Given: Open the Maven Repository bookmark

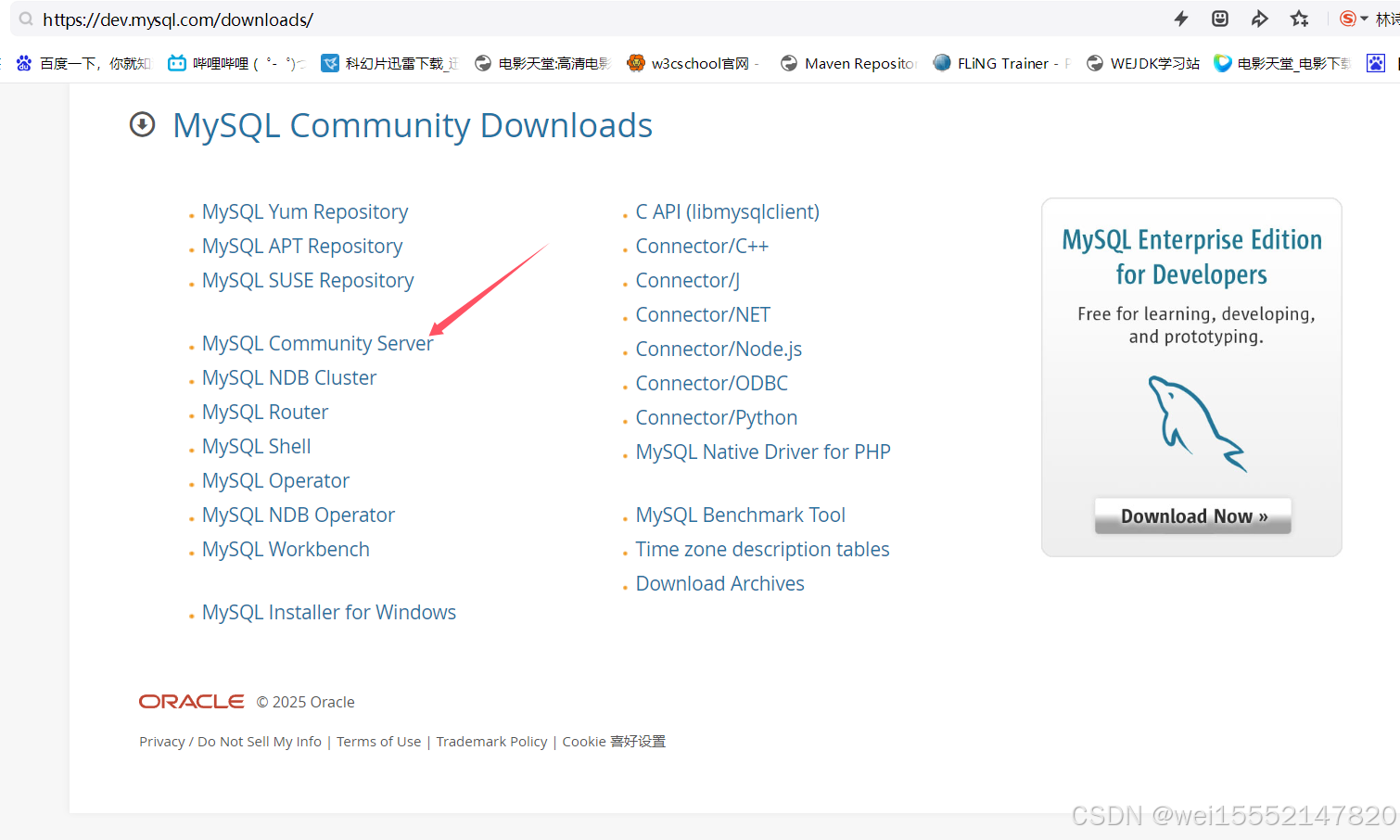Looking at the screenshot, I should [x=848, y=63].
